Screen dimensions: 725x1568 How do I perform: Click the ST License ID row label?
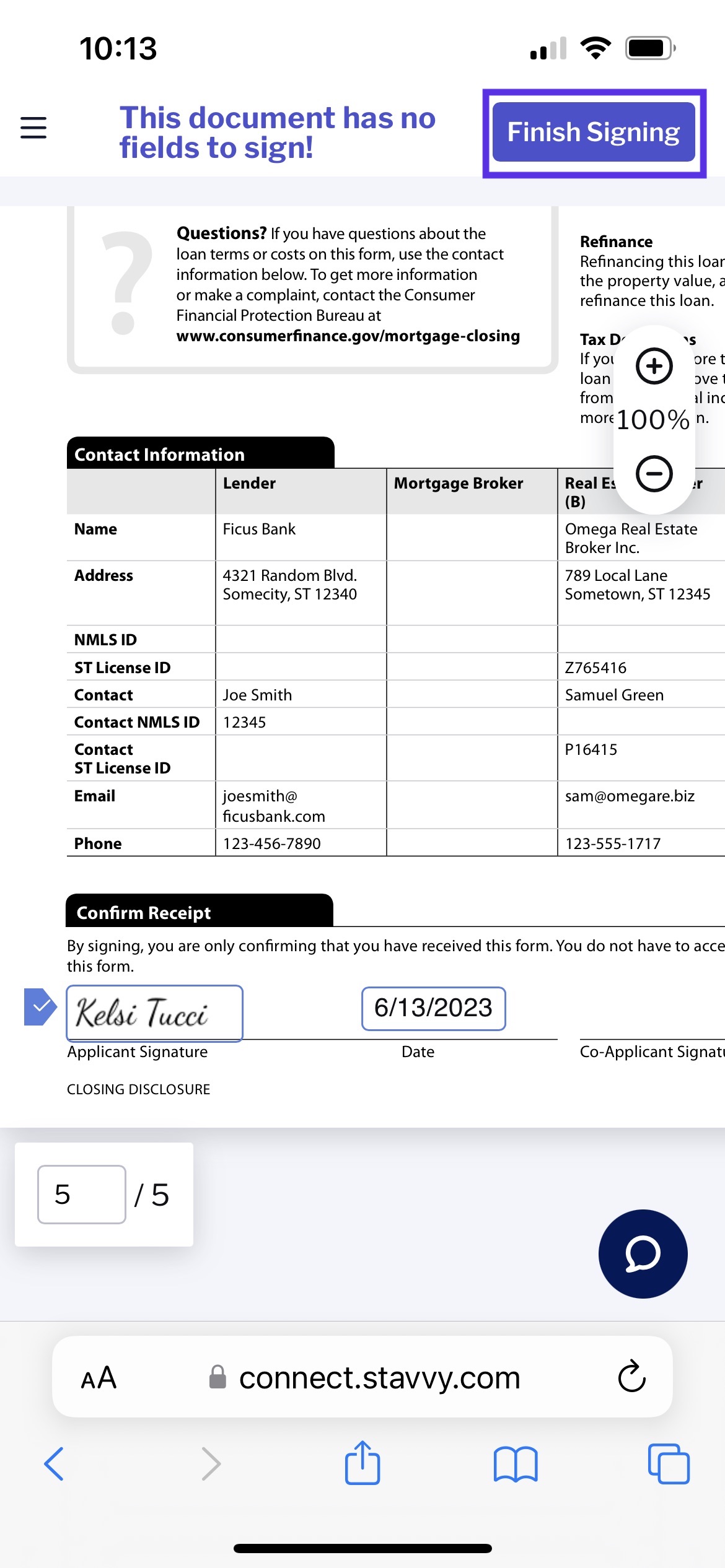point(122,668)
